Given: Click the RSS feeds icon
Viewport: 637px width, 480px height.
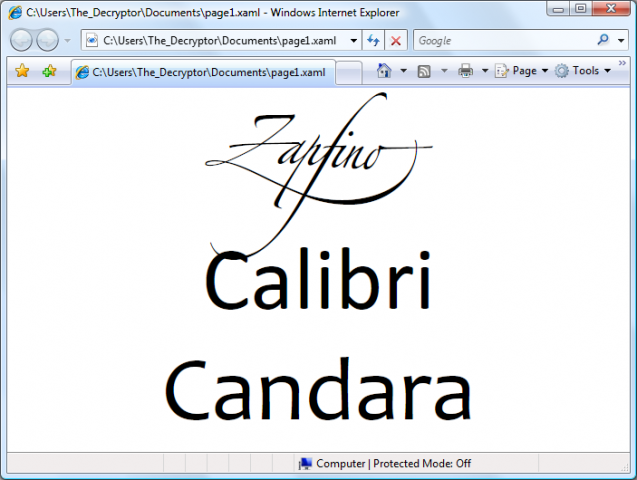Looking at the screenshot, I should (x=424, y=71).
